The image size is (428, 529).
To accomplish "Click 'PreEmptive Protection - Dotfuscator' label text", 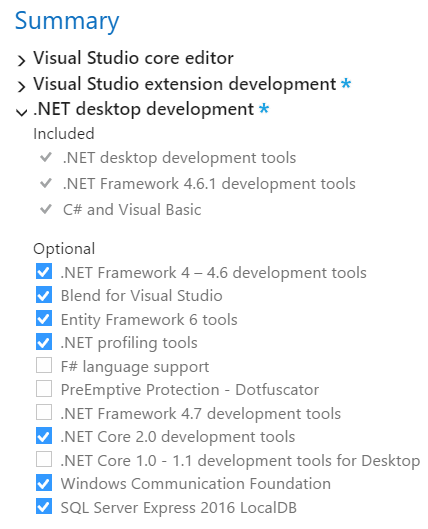I will click(x=190, y=390).
